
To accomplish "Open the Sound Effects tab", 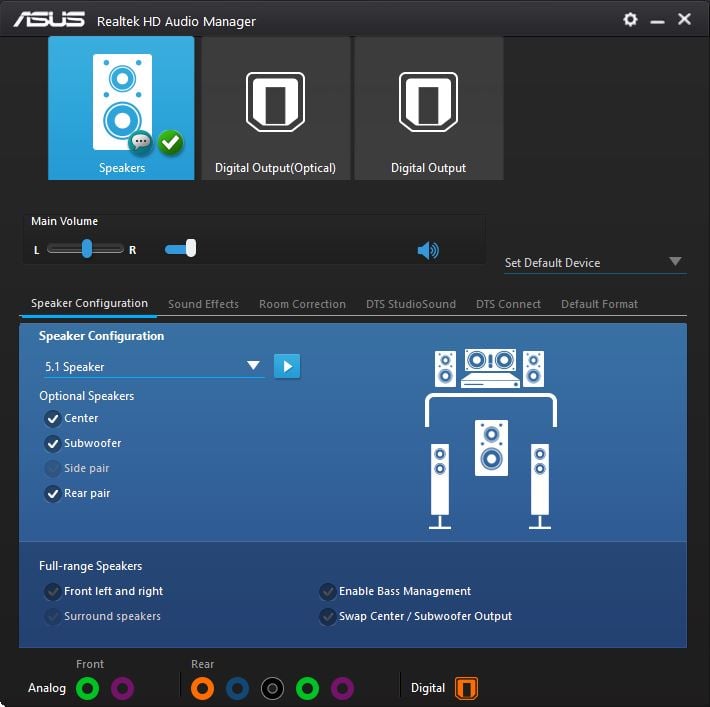I will coord(203,304).
